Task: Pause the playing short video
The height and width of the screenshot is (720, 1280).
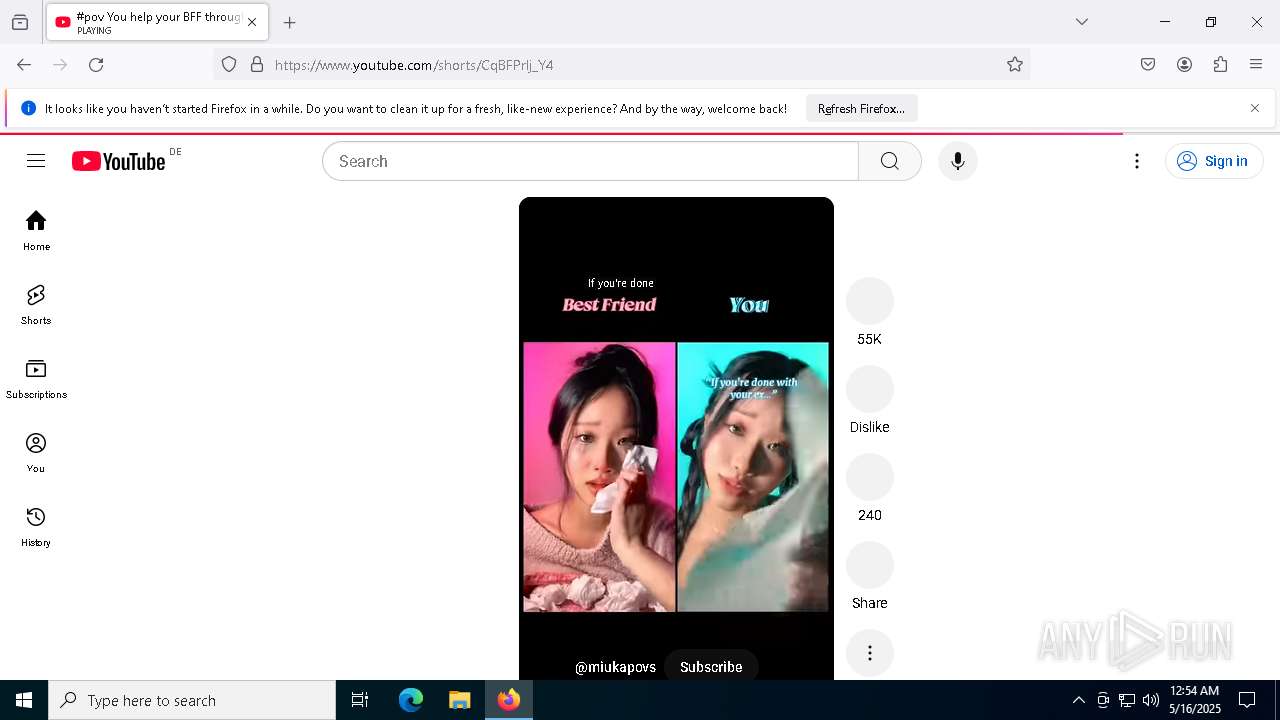Action: click(676, 440)
